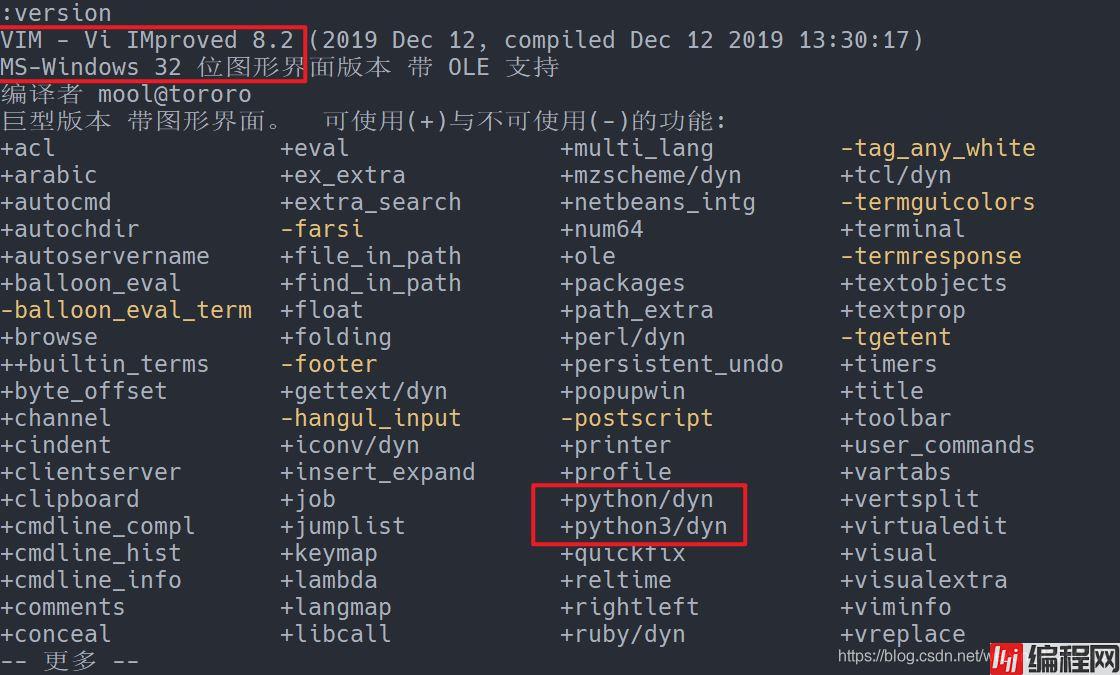This screenshot has height=675, width=1120.
Task: Click the +terminal feature entry
Action: tap(902, 229)
